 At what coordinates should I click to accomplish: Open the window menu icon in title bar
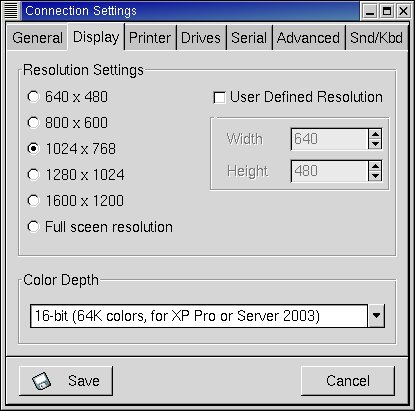(10, 11)
